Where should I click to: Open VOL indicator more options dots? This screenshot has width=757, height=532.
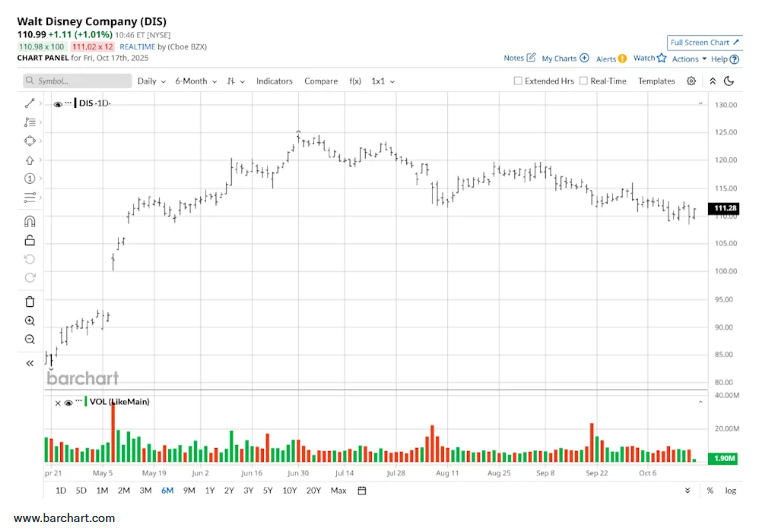pyautogui.click(x=78, y=401)
